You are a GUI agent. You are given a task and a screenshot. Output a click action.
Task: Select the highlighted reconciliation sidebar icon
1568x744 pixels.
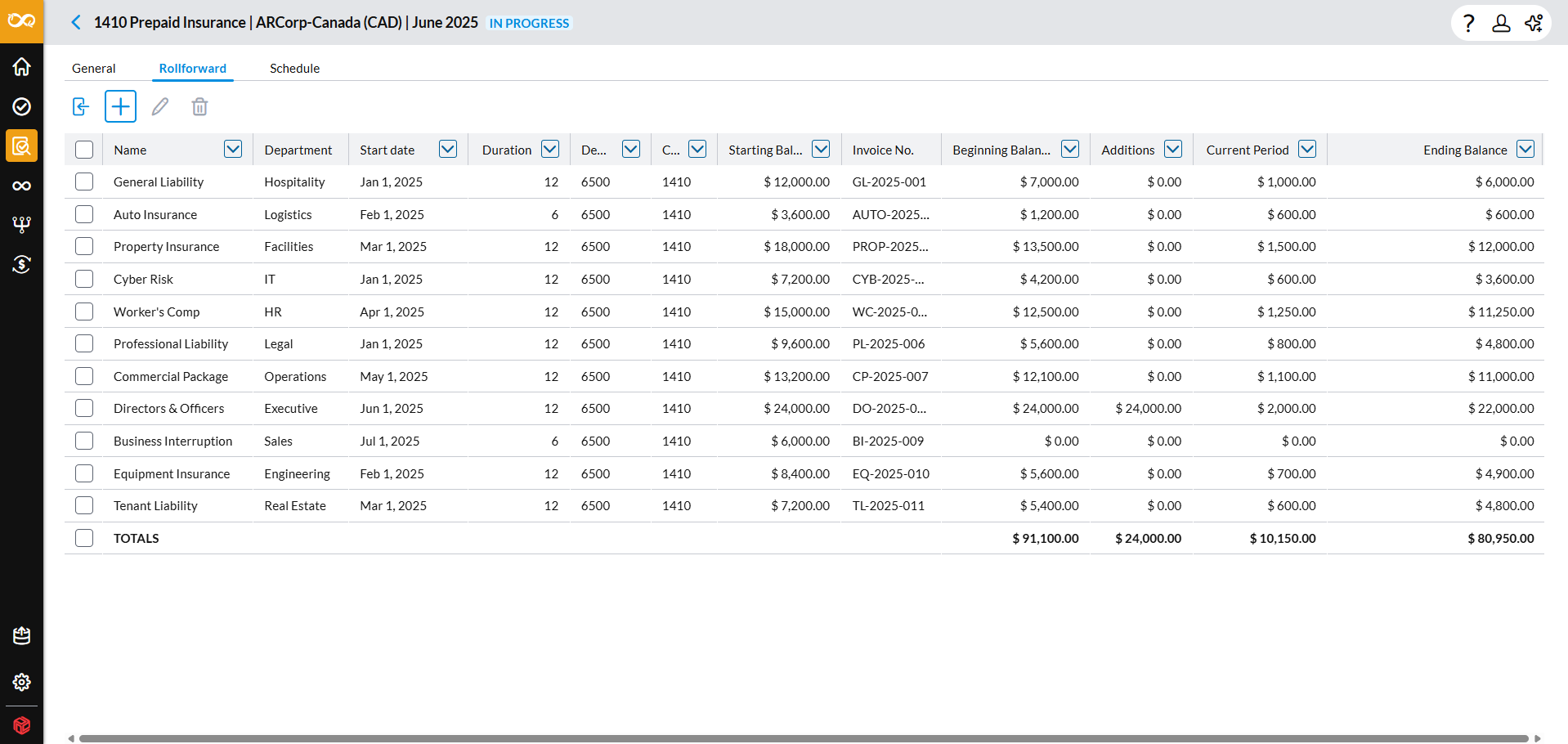click(x=22, y=146)
